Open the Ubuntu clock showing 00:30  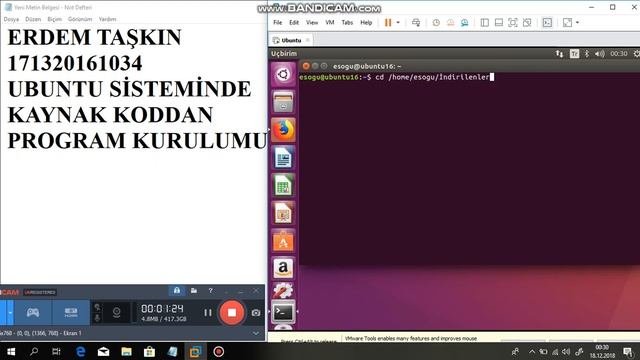point(619,53)
